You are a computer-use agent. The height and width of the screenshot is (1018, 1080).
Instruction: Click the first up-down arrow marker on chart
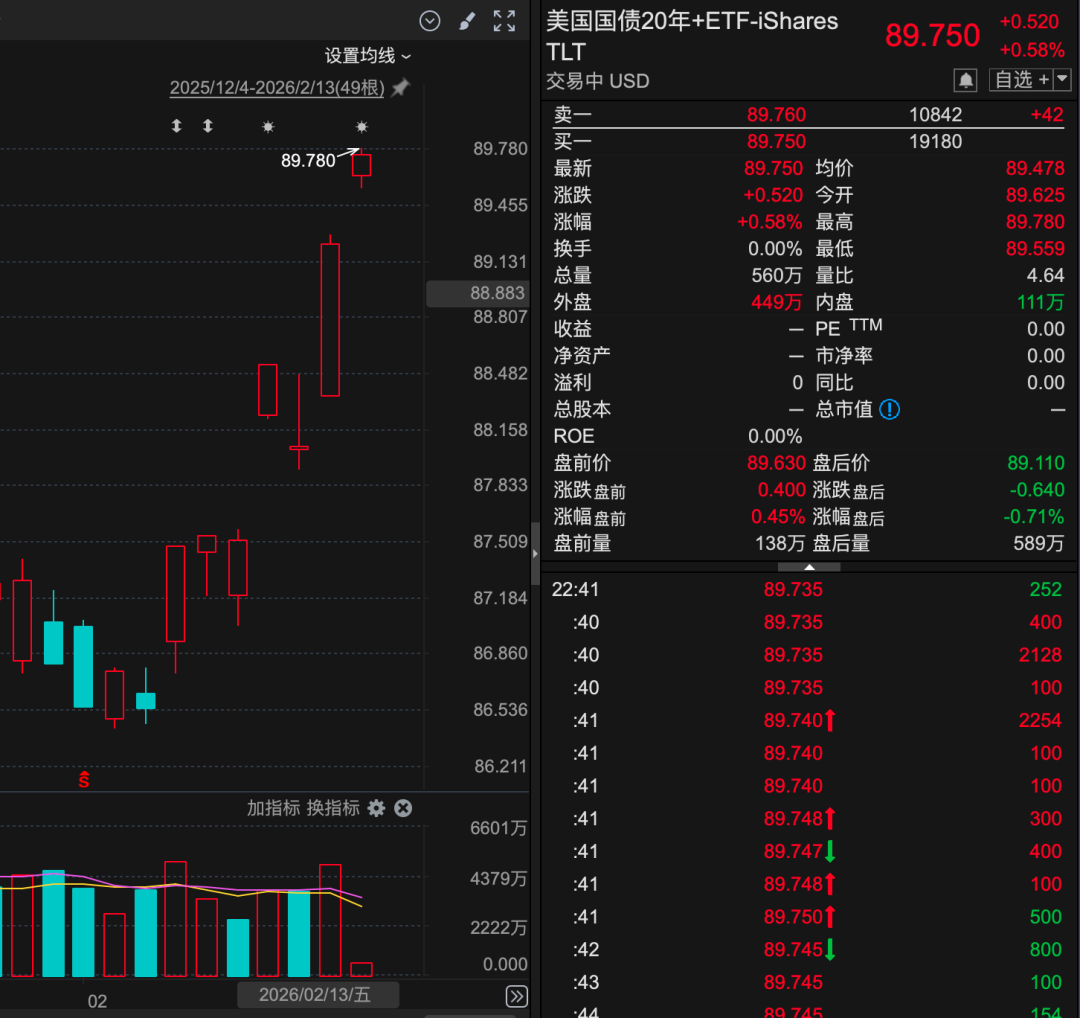click(176, 126)
